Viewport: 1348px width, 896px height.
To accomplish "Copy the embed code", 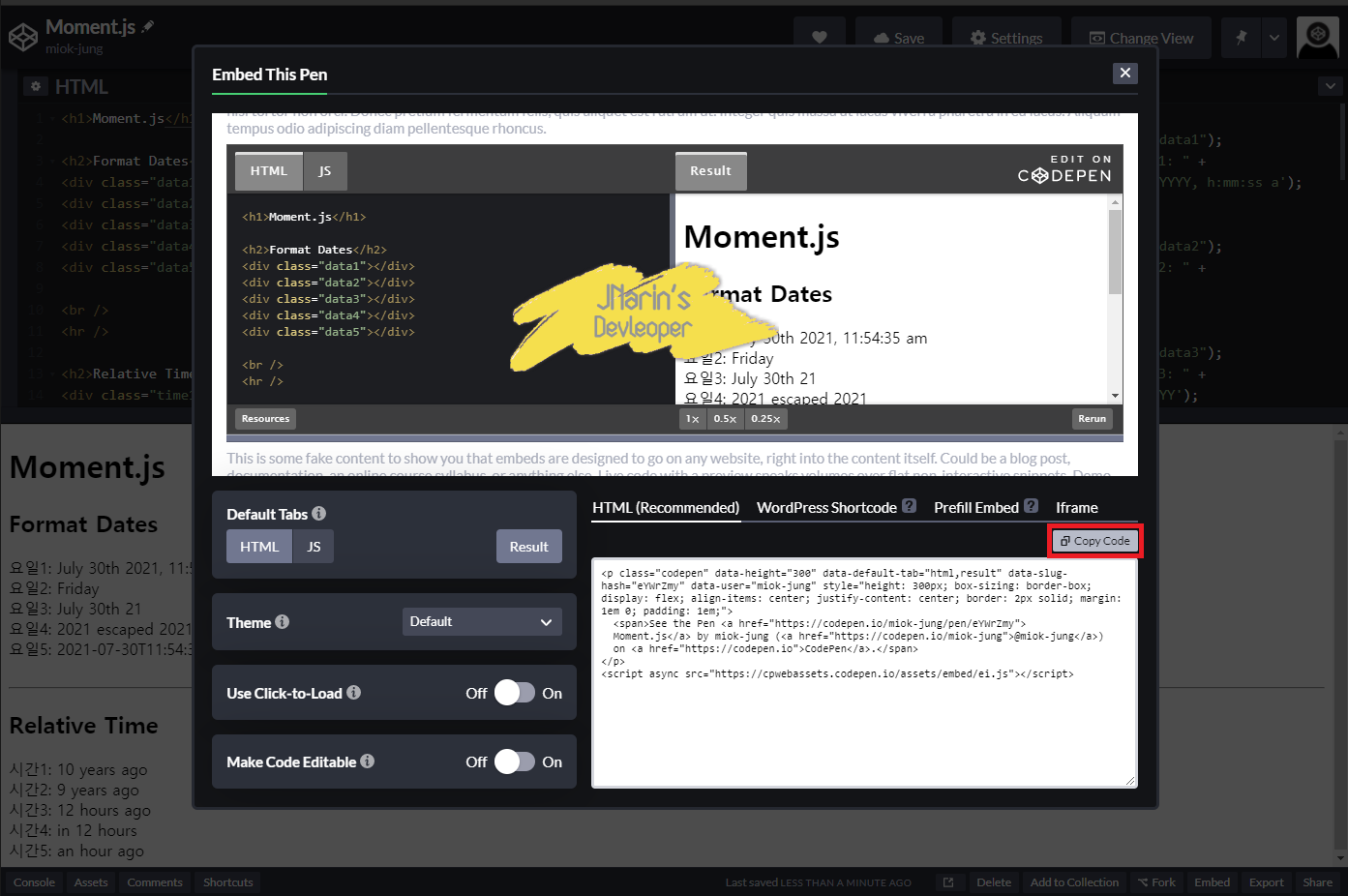I will click(1095, 541).
